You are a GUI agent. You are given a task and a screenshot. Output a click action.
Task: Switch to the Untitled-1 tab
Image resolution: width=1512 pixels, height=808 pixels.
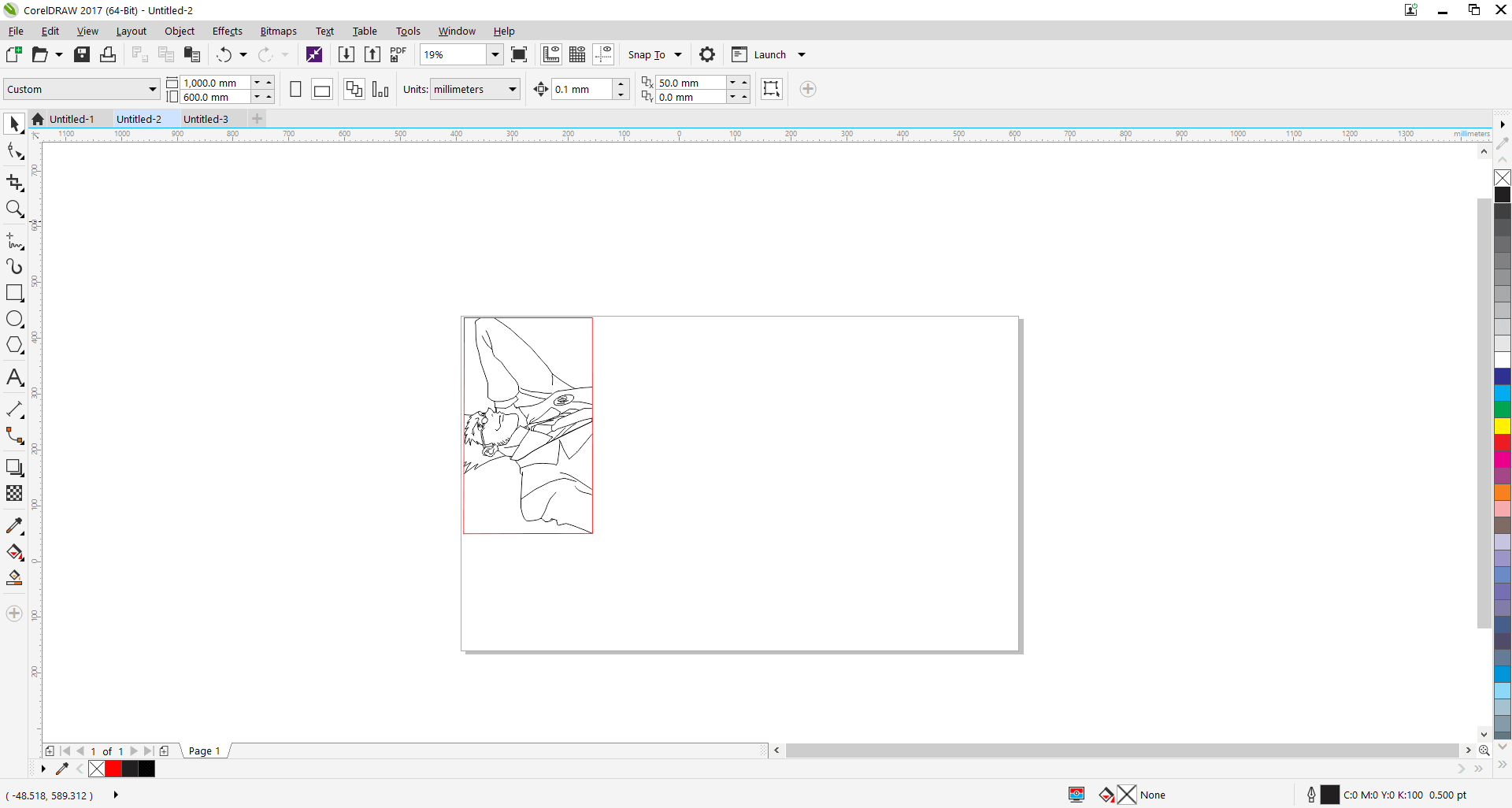pos(72,119)
